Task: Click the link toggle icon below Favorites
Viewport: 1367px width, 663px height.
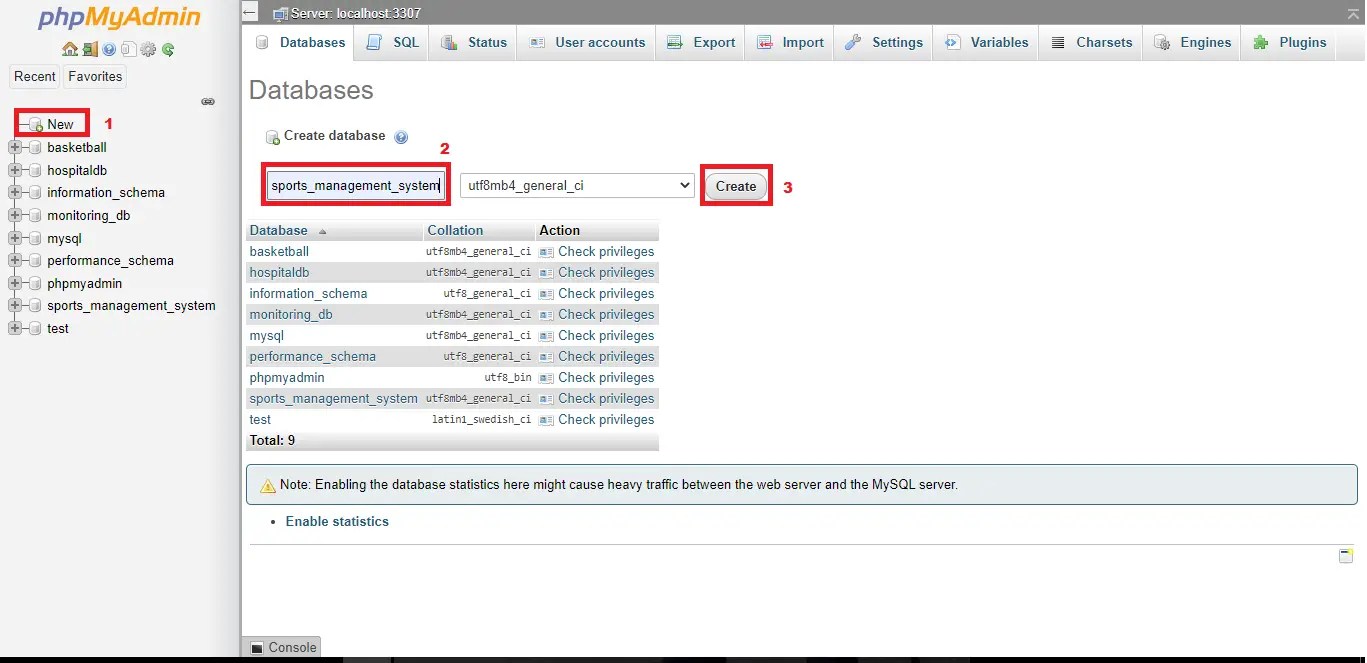Action: click(x=207, y=102)
